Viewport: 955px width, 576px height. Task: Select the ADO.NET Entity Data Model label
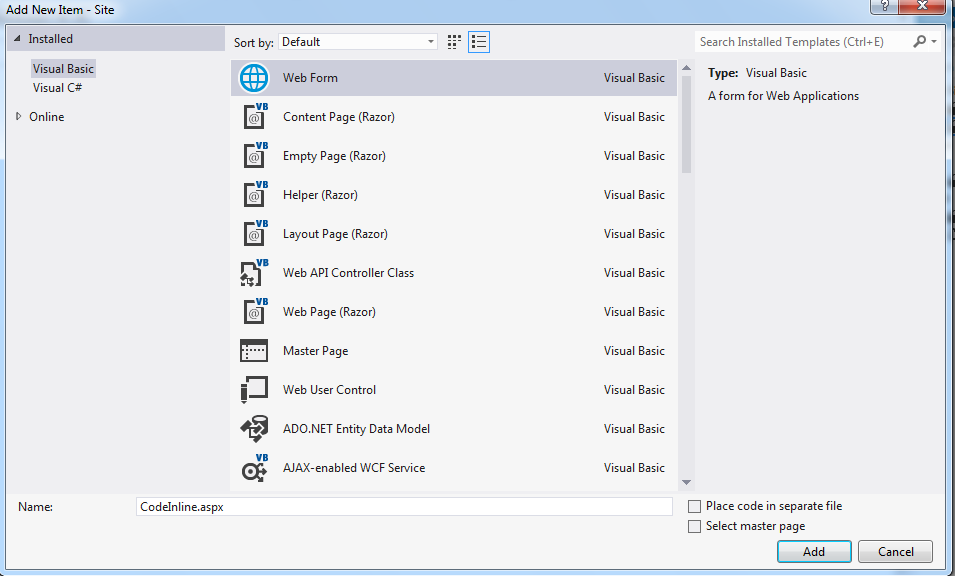tap(356, 429)
